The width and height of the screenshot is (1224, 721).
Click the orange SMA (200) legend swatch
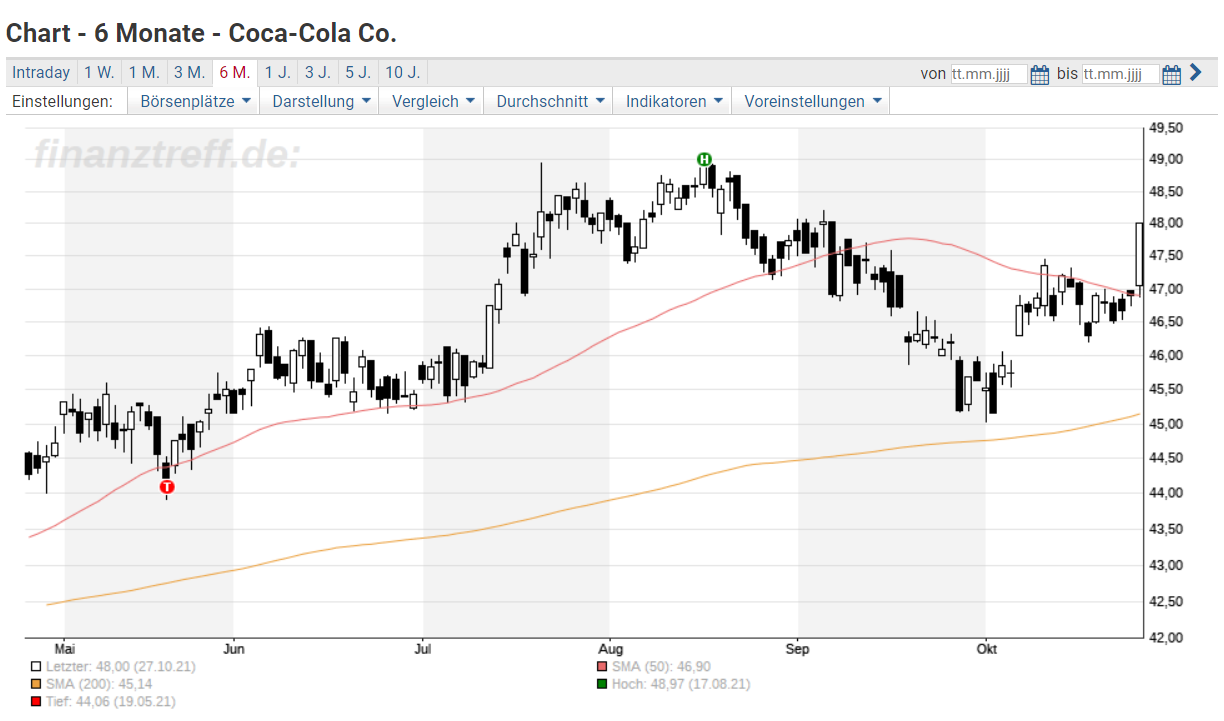click(36, 684)
